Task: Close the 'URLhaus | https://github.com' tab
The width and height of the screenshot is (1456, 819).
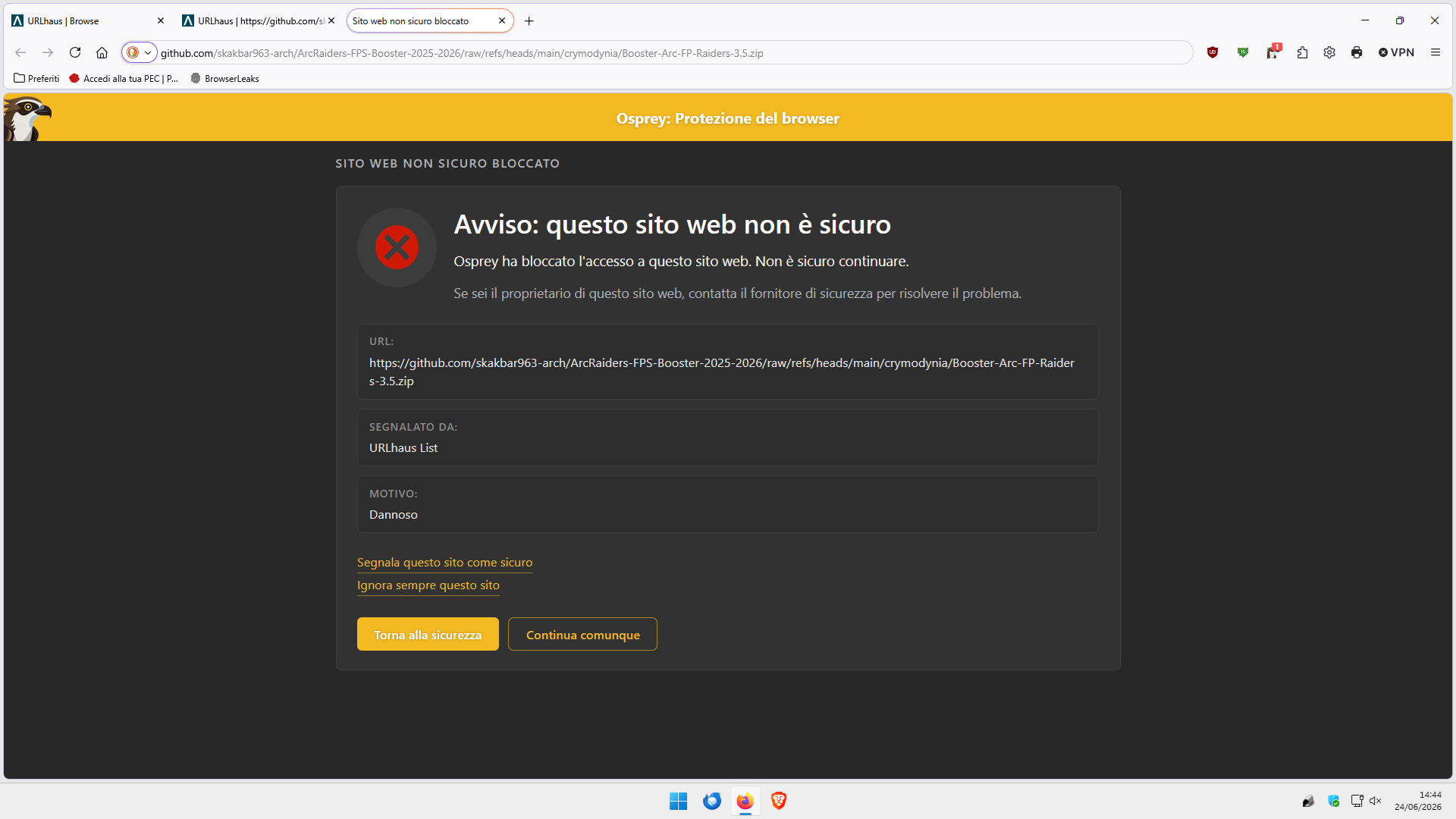Action: (x=331, y=21)
